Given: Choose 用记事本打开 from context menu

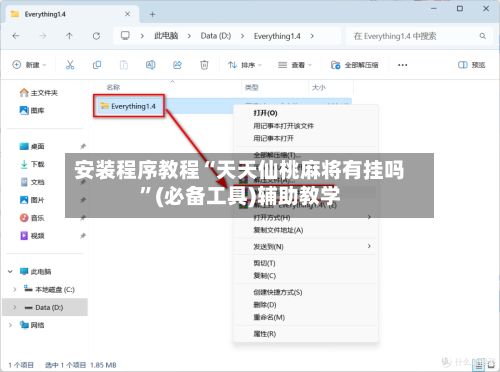Looking at the screenshot, I should (x=273, y=138).
